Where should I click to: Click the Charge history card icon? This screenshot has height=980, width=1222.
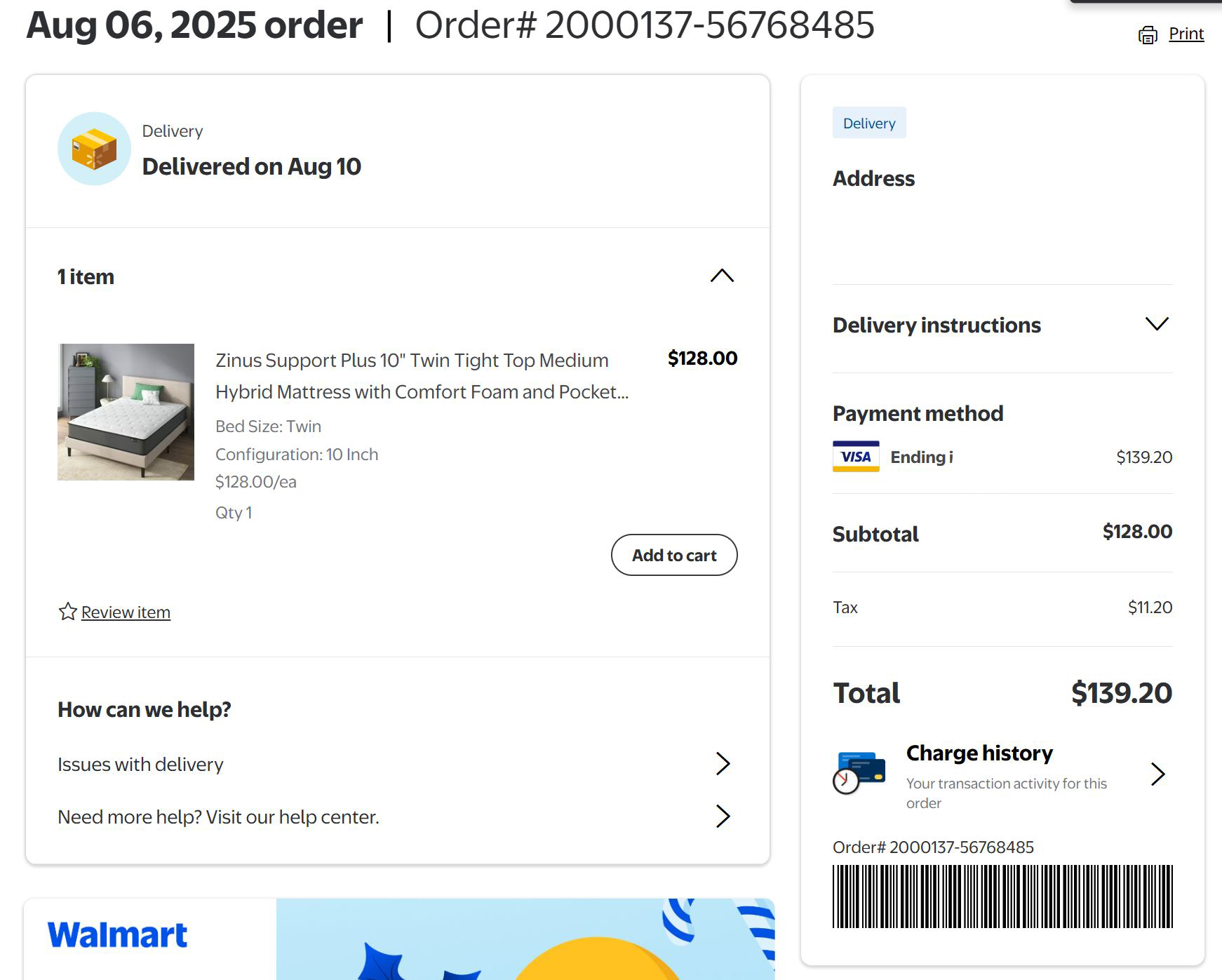[x=859, y=773]
